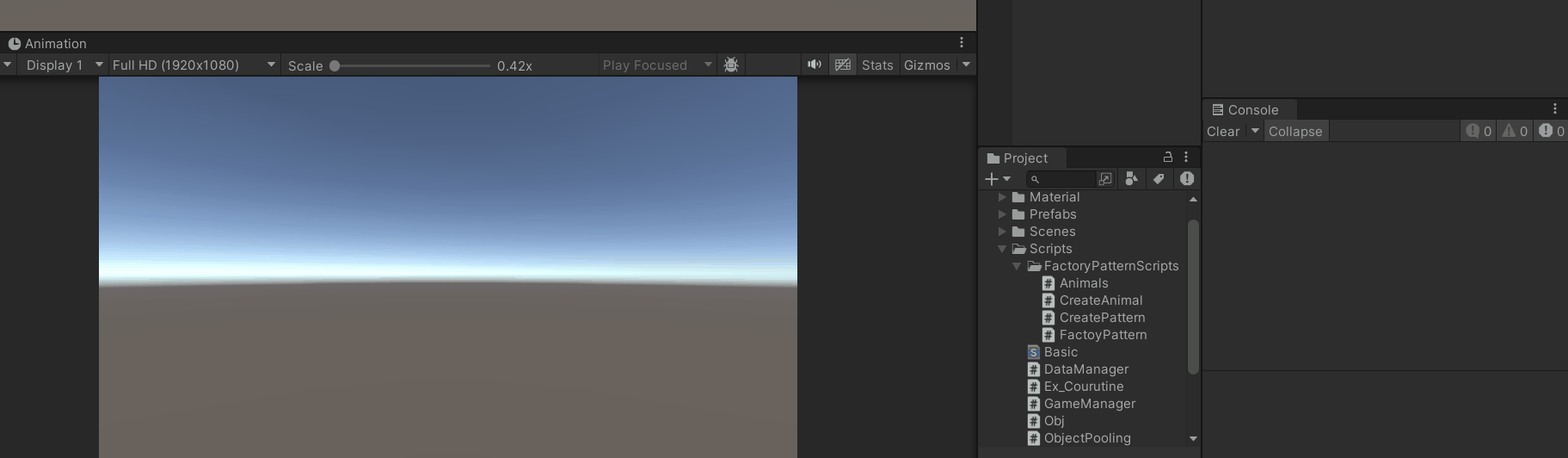Screen dimensions: 1568x458
Task: Click the frame debugger bug icon
Action: (731, 65)
